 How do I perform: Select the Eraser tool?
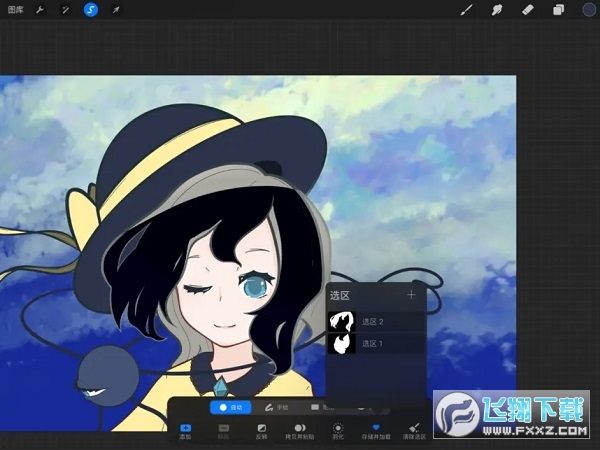(x=528, y=10)
